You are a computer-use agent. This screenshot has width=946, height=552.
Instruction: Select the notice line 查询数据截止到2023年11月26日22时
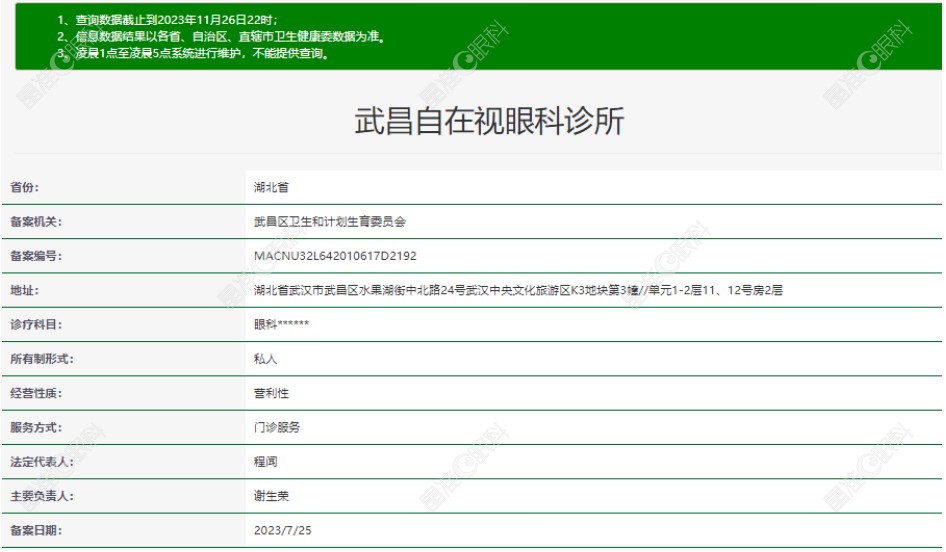pyautogui.click(x=167, y=20)
